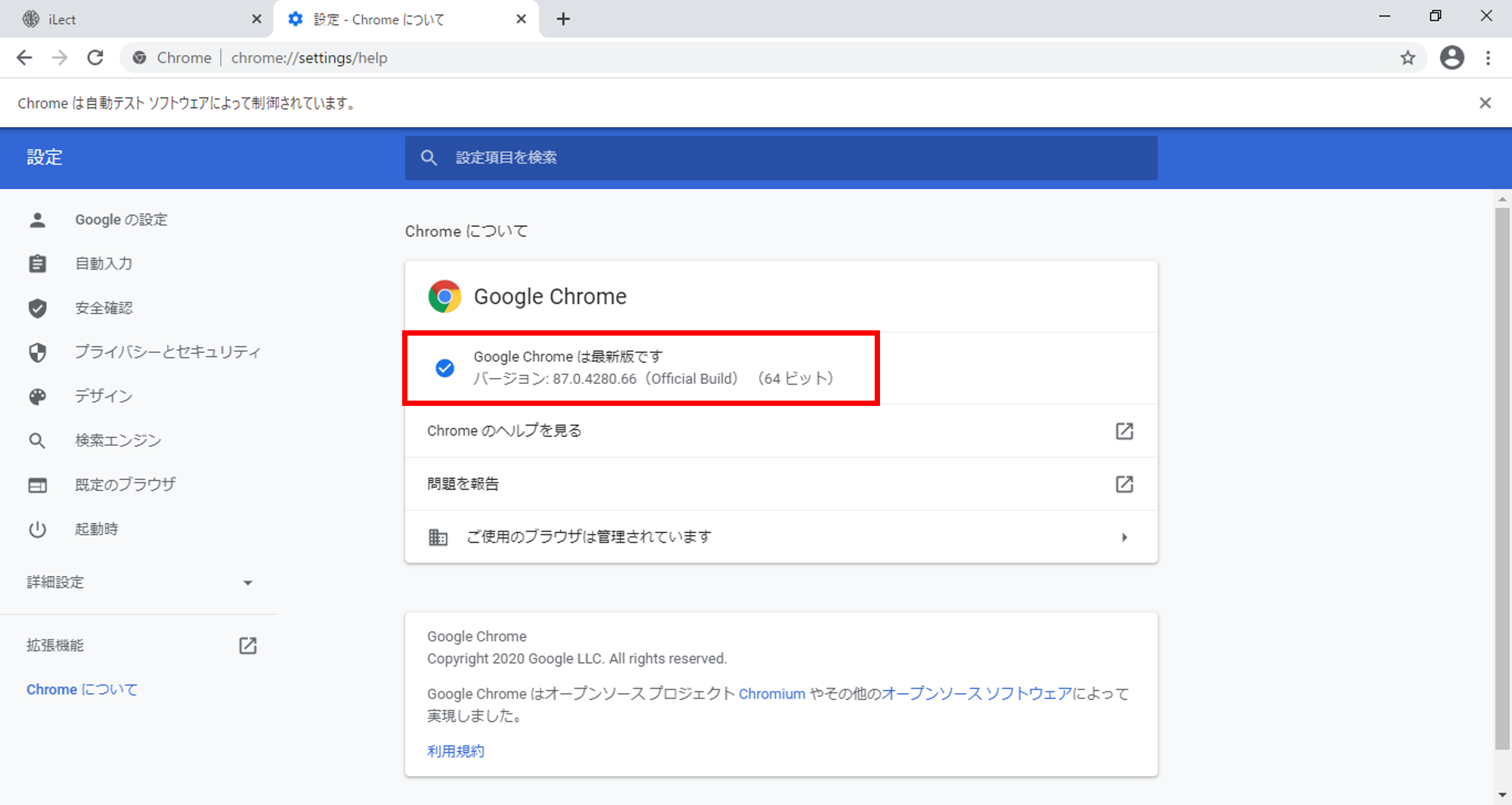Reload the current page
The image size is (1512, 805).
click(95, 58)
